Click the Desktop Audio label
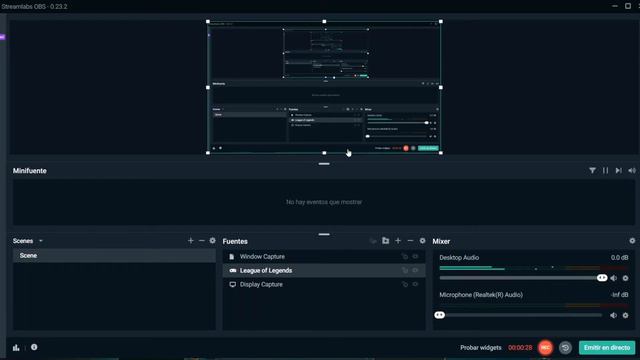 click(x=459, y=258)
